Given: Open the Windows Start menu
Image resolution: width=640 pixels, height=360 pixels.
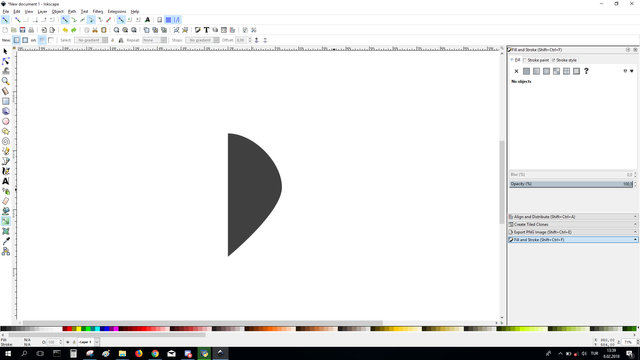Looking at the screenshot, I should 8,353.
